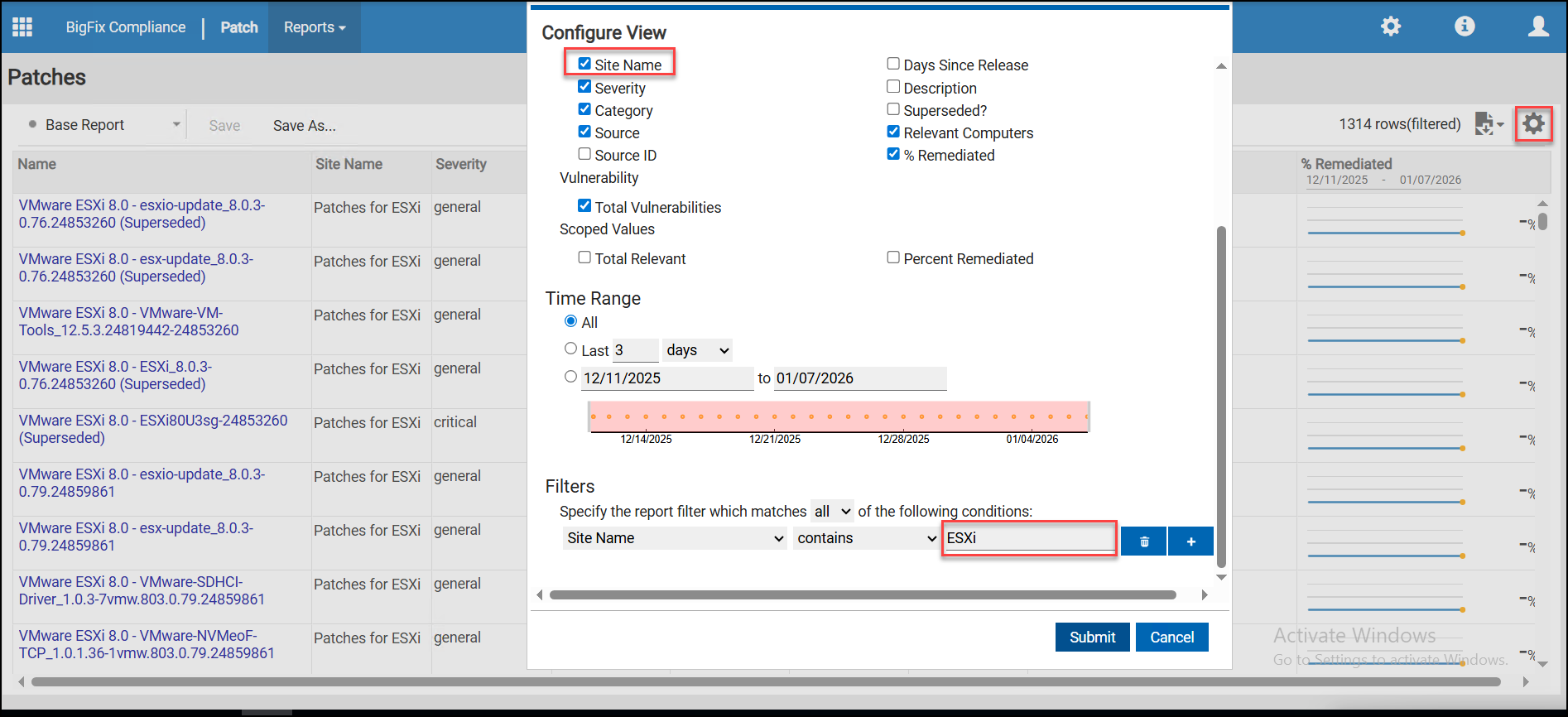The width and height of the screenshot is (1568, 717).
Task: Open VMware-SDHCI-Driver patch link
Action: [x=142, y=590]
